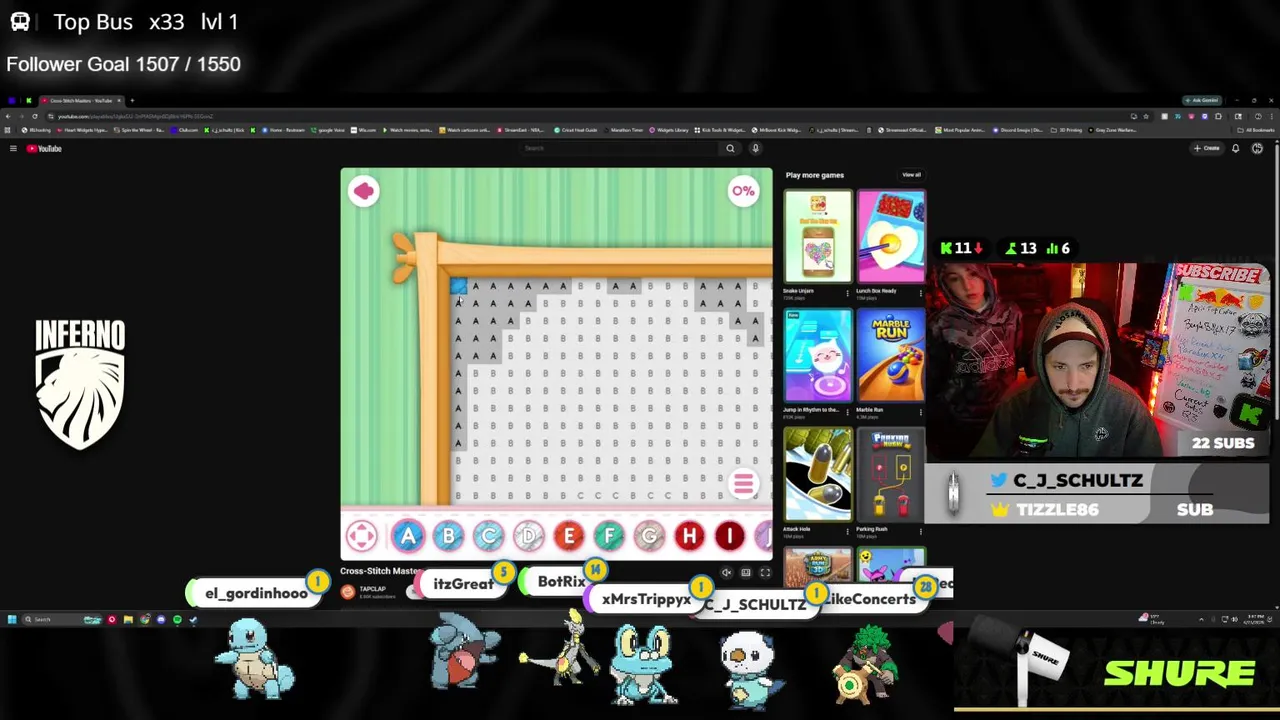
Task: Open options menu for Jump in Rhythm
Action: pyautogui.click(x=847, y=412)
